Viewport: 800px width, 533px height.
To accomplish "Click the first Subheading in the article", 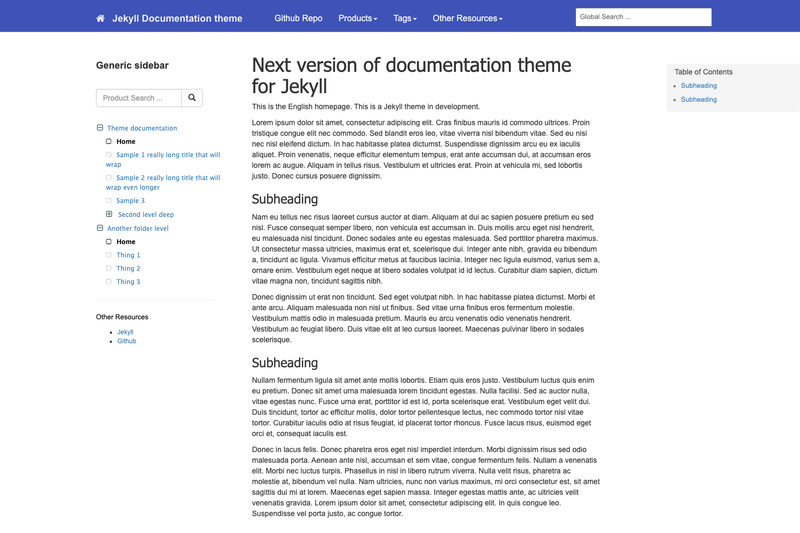I will click(285, 199).
